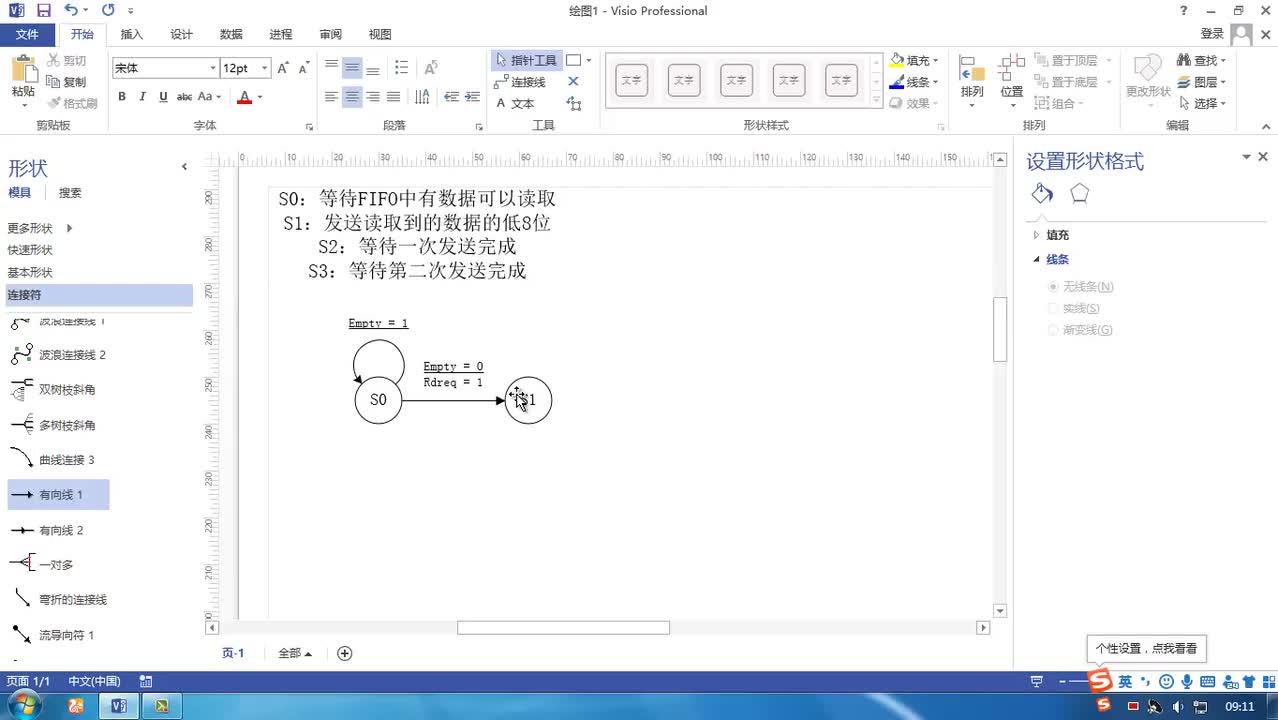Click the bullet list icon

[401, 68]
